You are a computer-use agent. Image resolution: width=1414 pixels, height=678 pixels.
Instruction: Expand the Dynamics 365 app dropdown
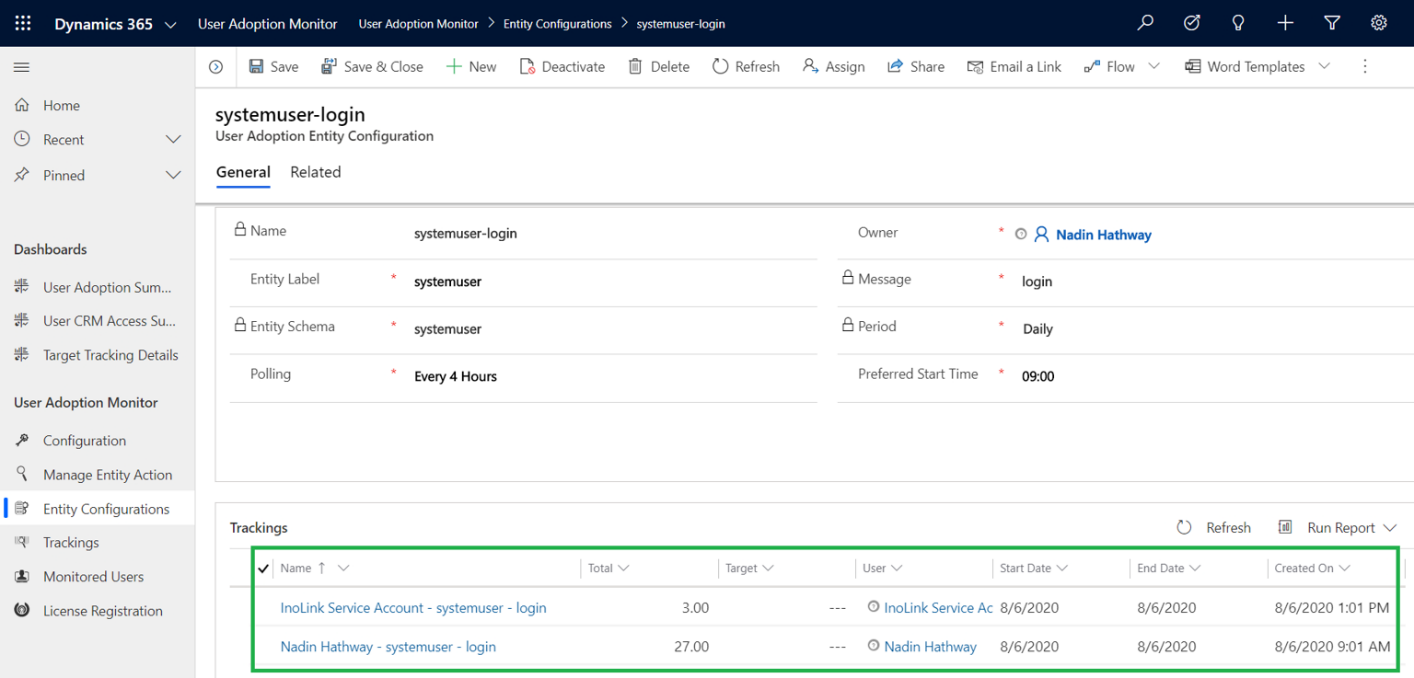coord(170,25)
